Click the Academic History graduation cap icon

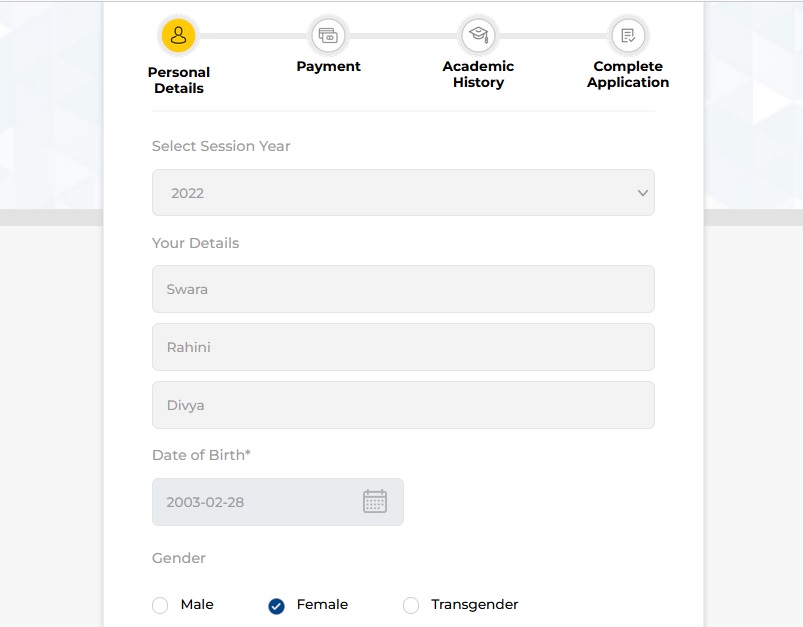coord(478,35)
